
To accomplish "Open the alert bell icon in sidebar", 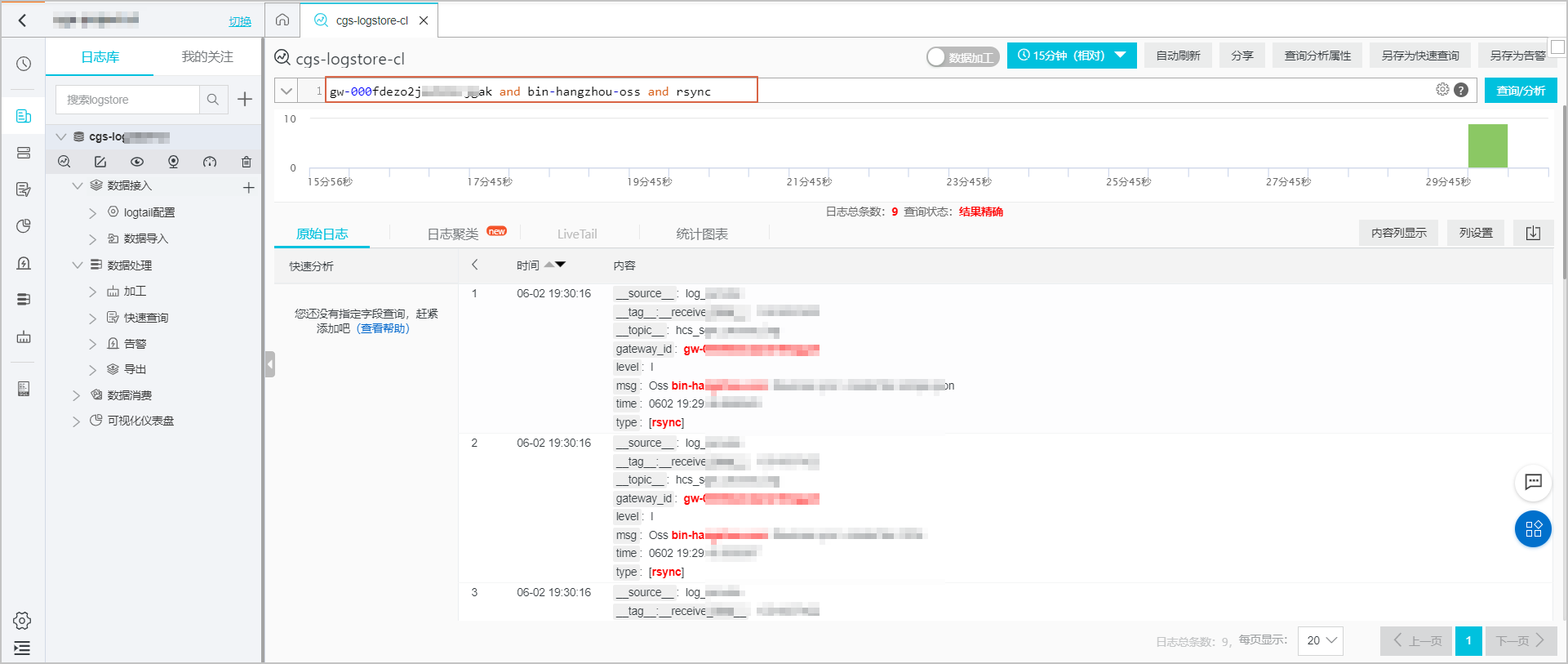I will pyautogui.click(x=24, y=263).
